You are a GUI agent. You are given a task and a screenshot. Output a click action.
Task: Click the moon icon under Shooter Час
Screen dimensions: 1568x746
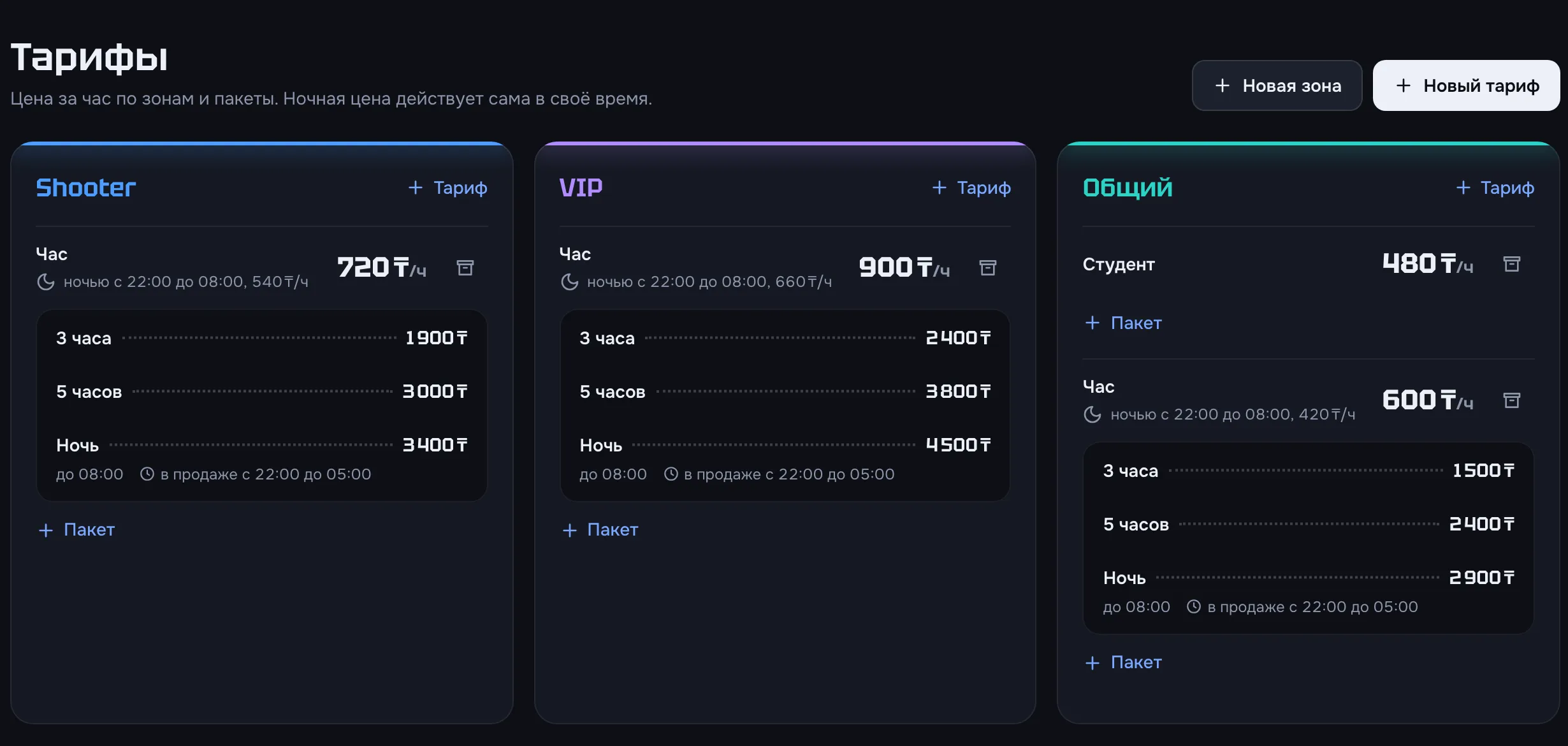click(x=46, y=282)
